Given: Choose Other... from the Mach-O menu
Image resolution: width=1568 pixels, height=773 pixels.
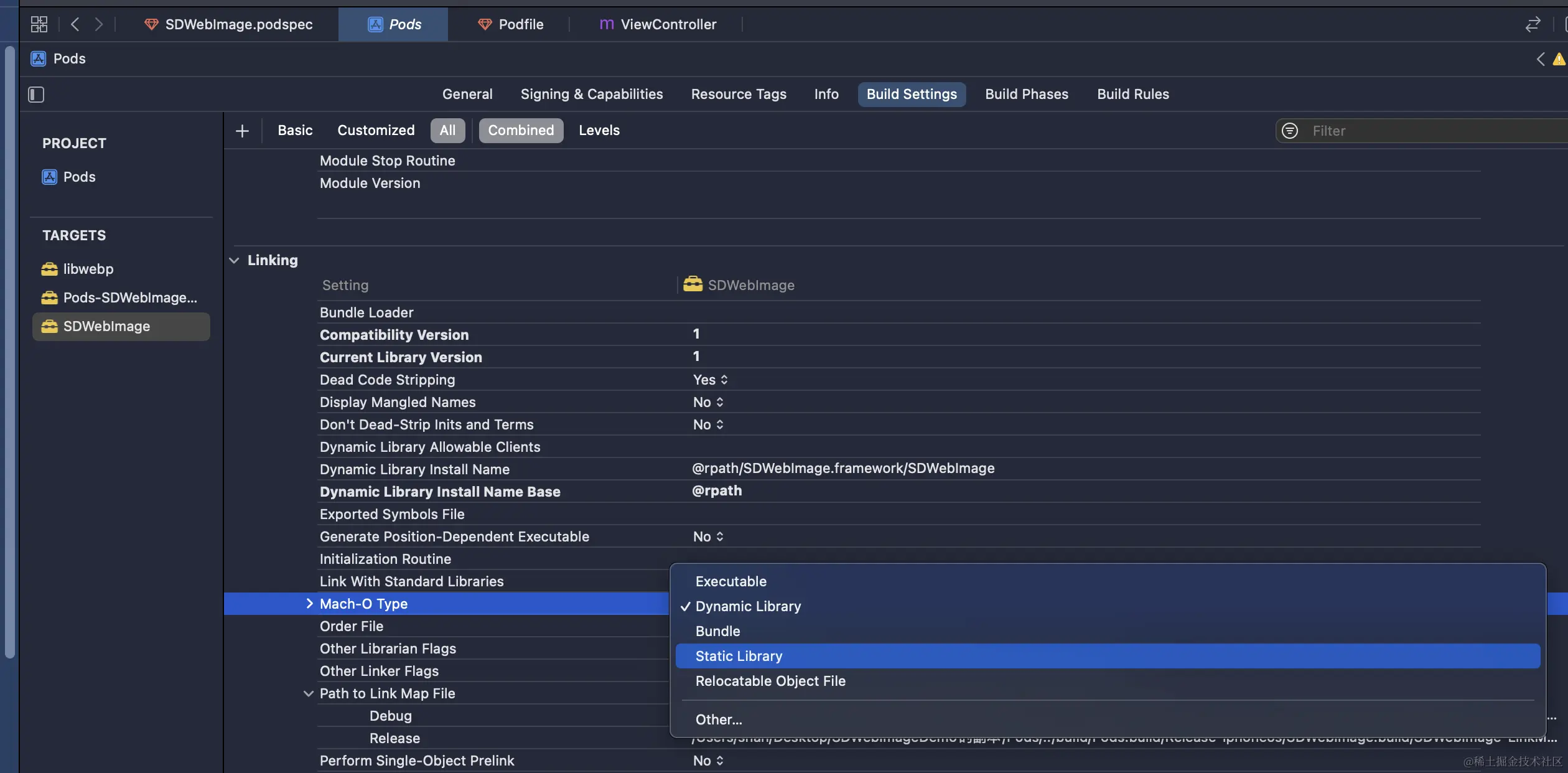Looking at the screenshot, I should (718, 719).
